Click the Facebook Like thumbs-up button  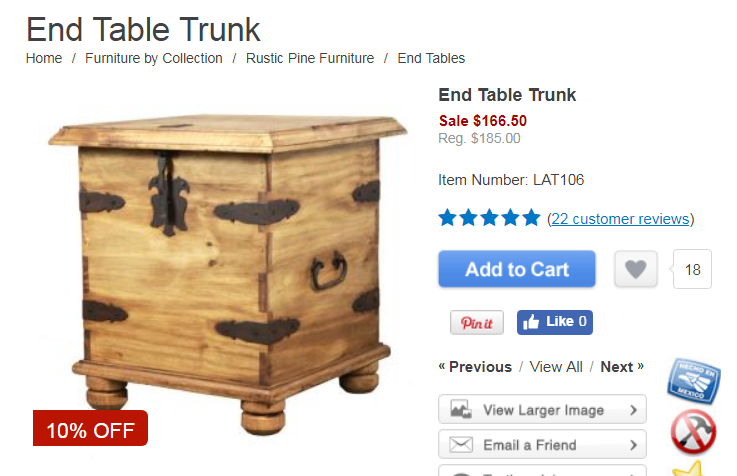click(x=555, y=322)
